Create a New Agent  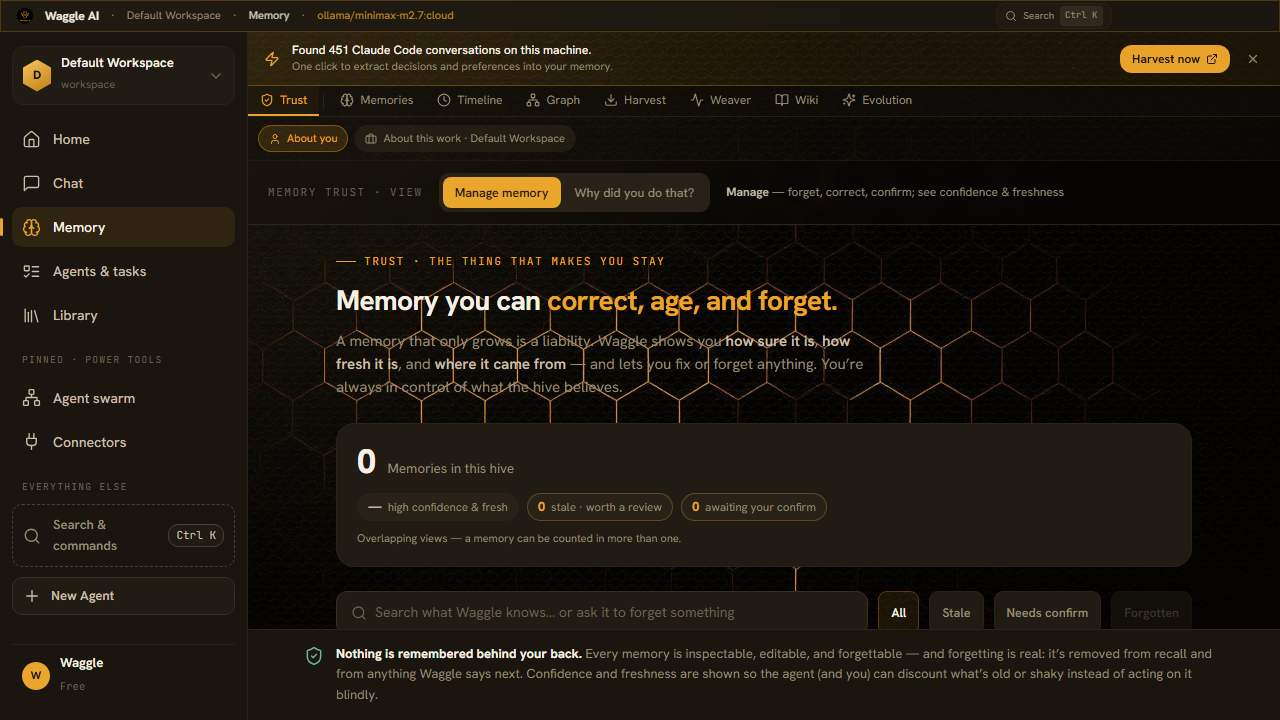point(123,596)
